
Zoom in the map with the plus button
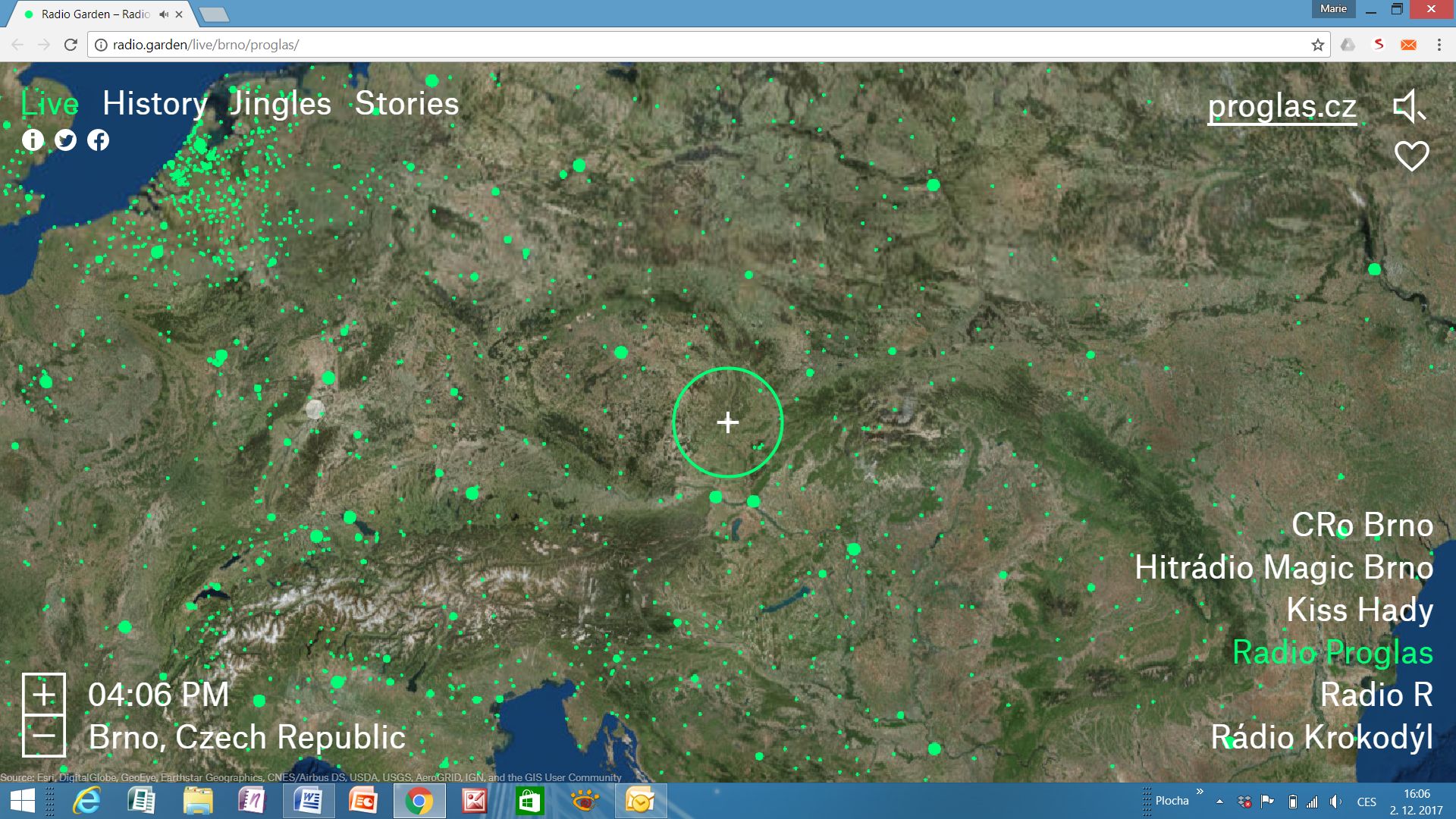point(44,695)
